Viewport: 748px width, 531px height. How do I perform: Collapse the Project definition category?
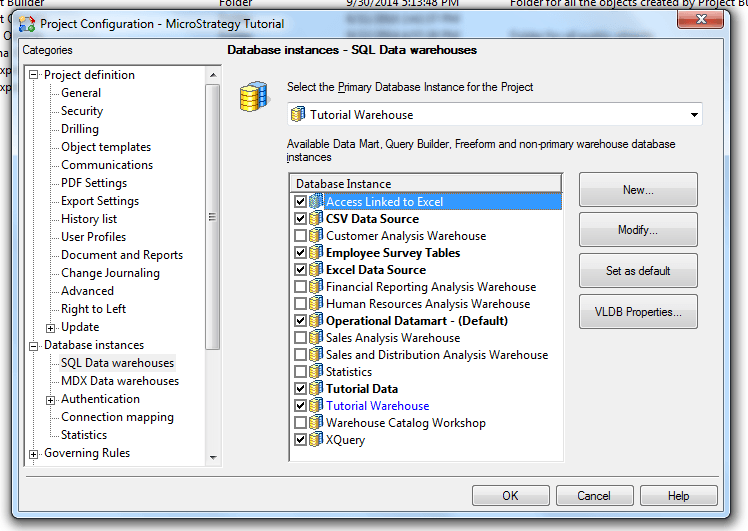coord(34,75)
